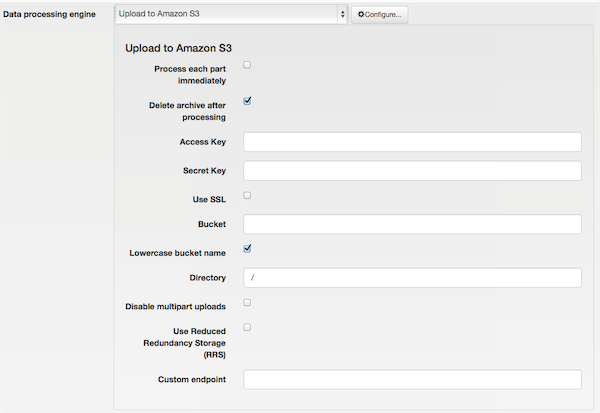
Task: Focus the Custom endpoint input box
Action: point(412,379)
